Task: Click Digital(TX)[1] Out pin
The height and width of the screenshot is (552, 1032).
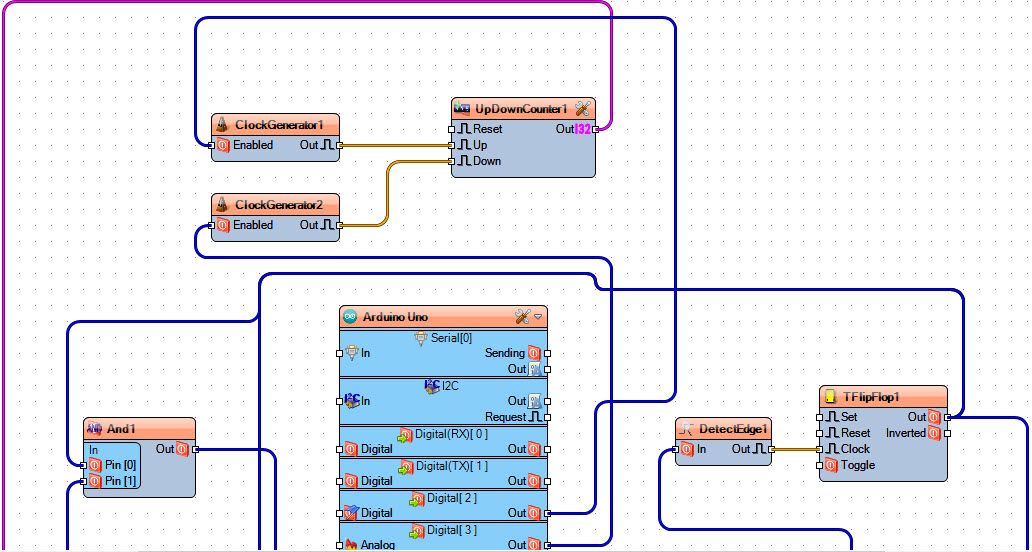Action: pyautogui.click(x=548, y=481)
